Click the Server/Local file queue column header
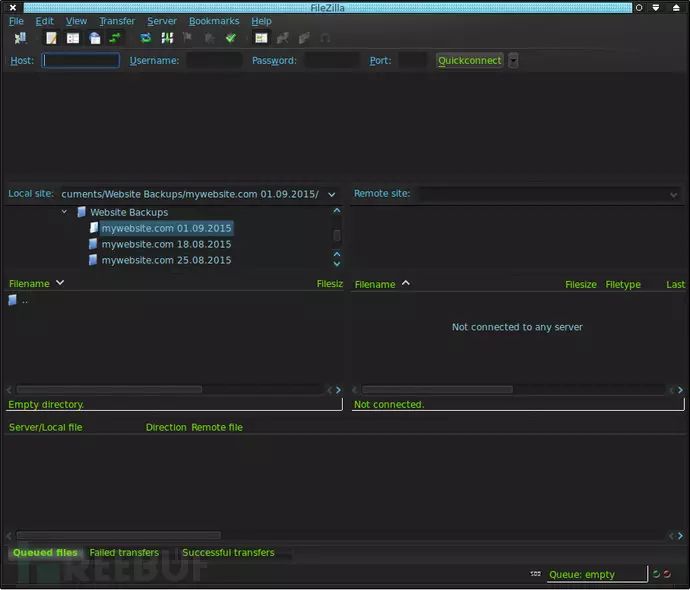 (45, 427)
